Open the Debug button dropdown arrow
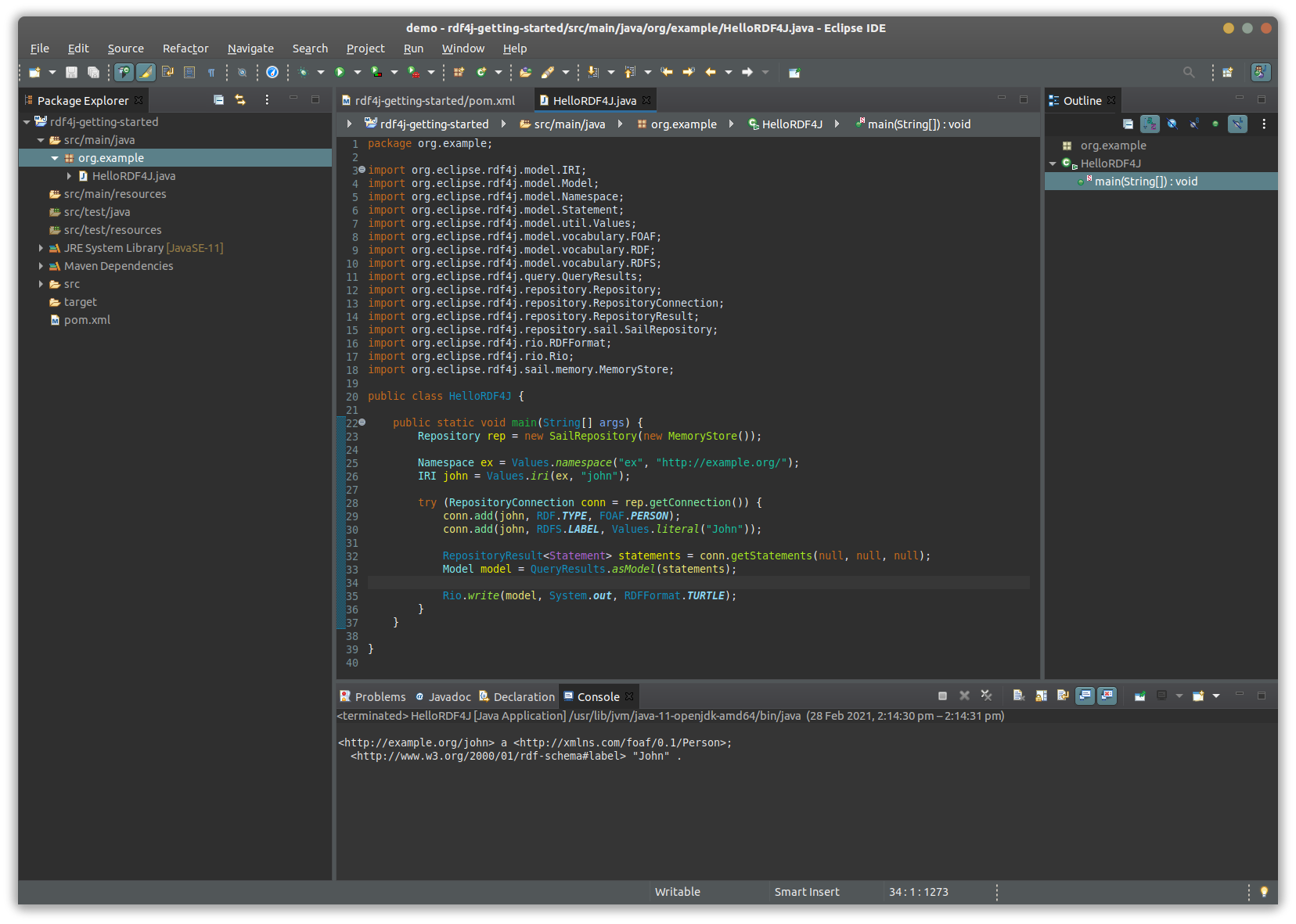The height and width of the screenshot is (924, 1296). (x=320, y=72)
